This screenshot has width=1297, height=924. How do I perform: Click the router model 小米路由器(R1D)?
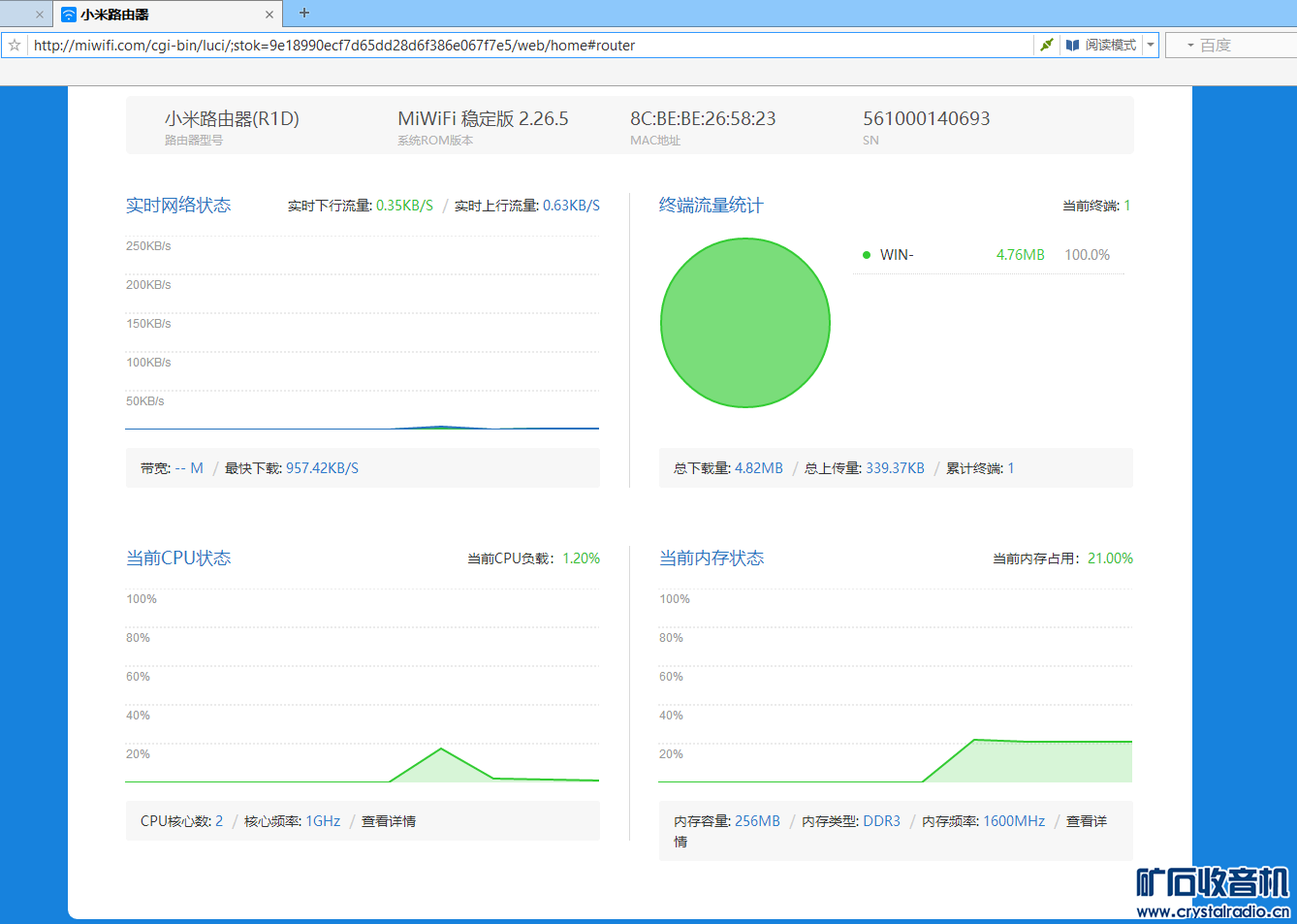pyautogui.click(x=232, y=118)
